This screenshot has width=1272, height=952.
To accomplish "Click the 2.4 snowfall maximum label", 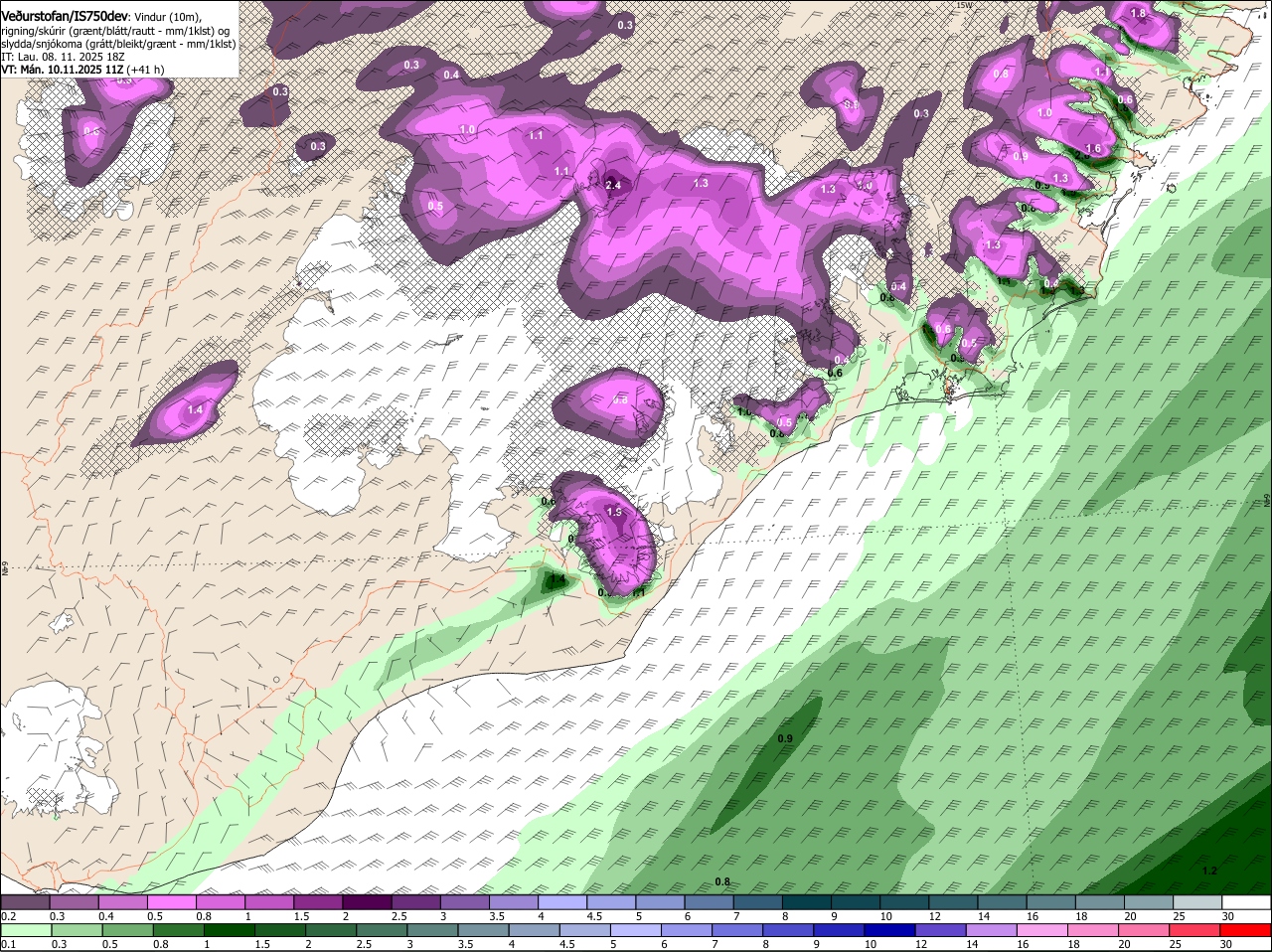I will (x=613, y=185).
